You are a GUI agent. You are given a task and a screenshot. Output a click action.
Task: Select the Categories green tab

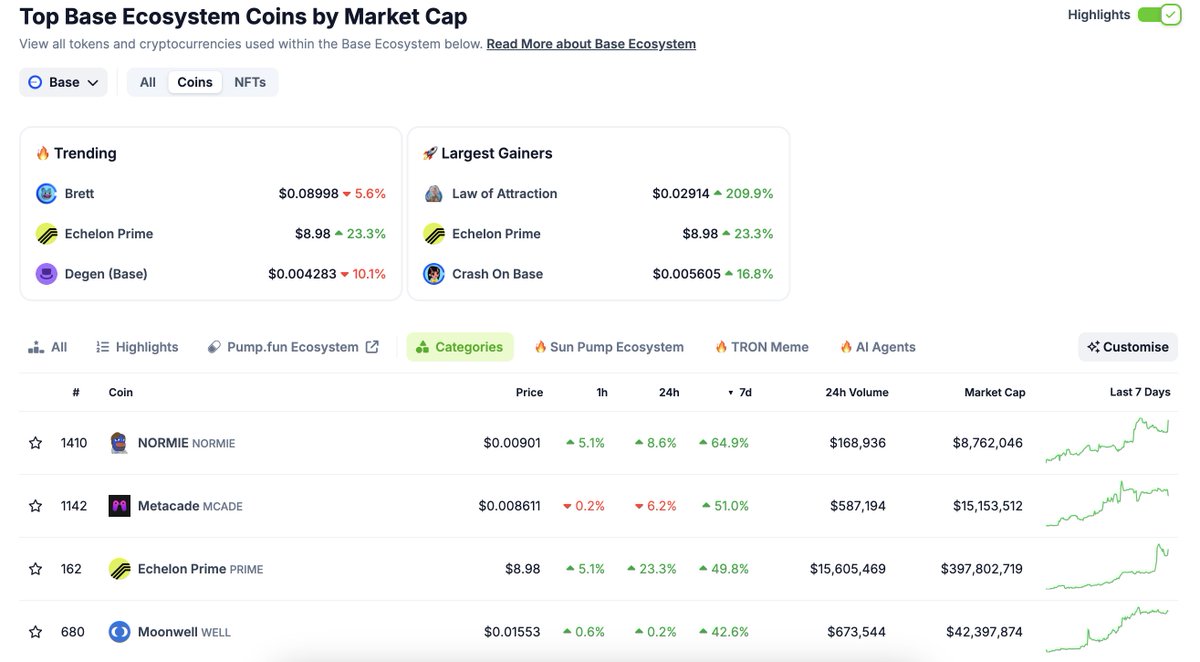tap(460, 347)
